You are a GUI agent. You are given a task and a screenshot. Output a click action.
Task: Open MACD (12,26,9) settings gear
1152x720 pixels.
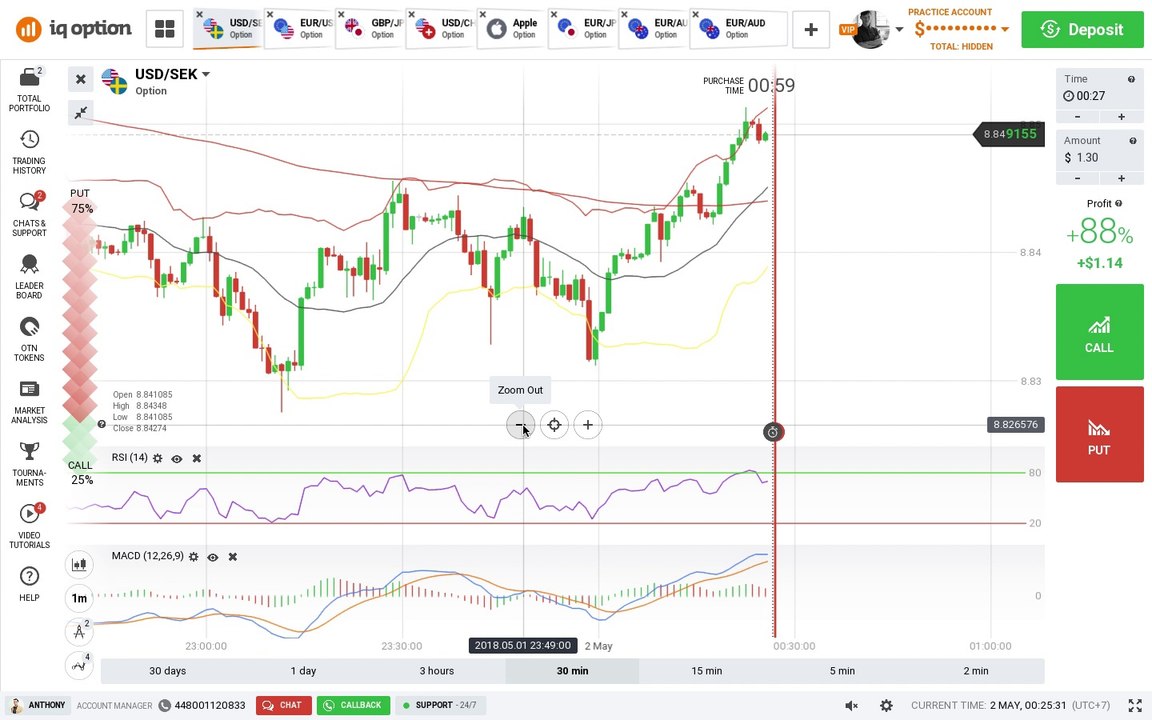click(193, 557)
